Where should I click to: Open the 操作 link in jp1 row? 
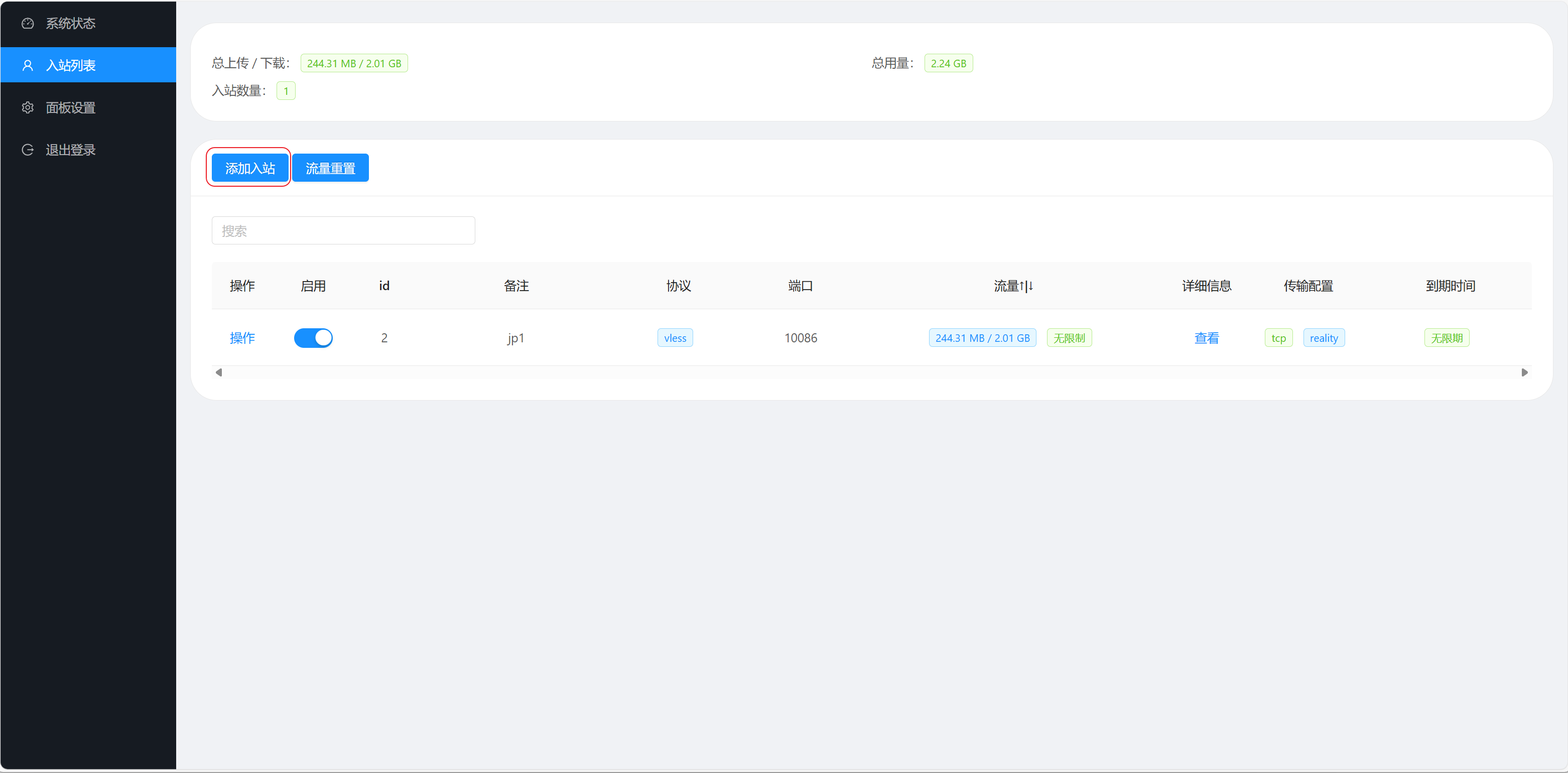click(242, 338)
